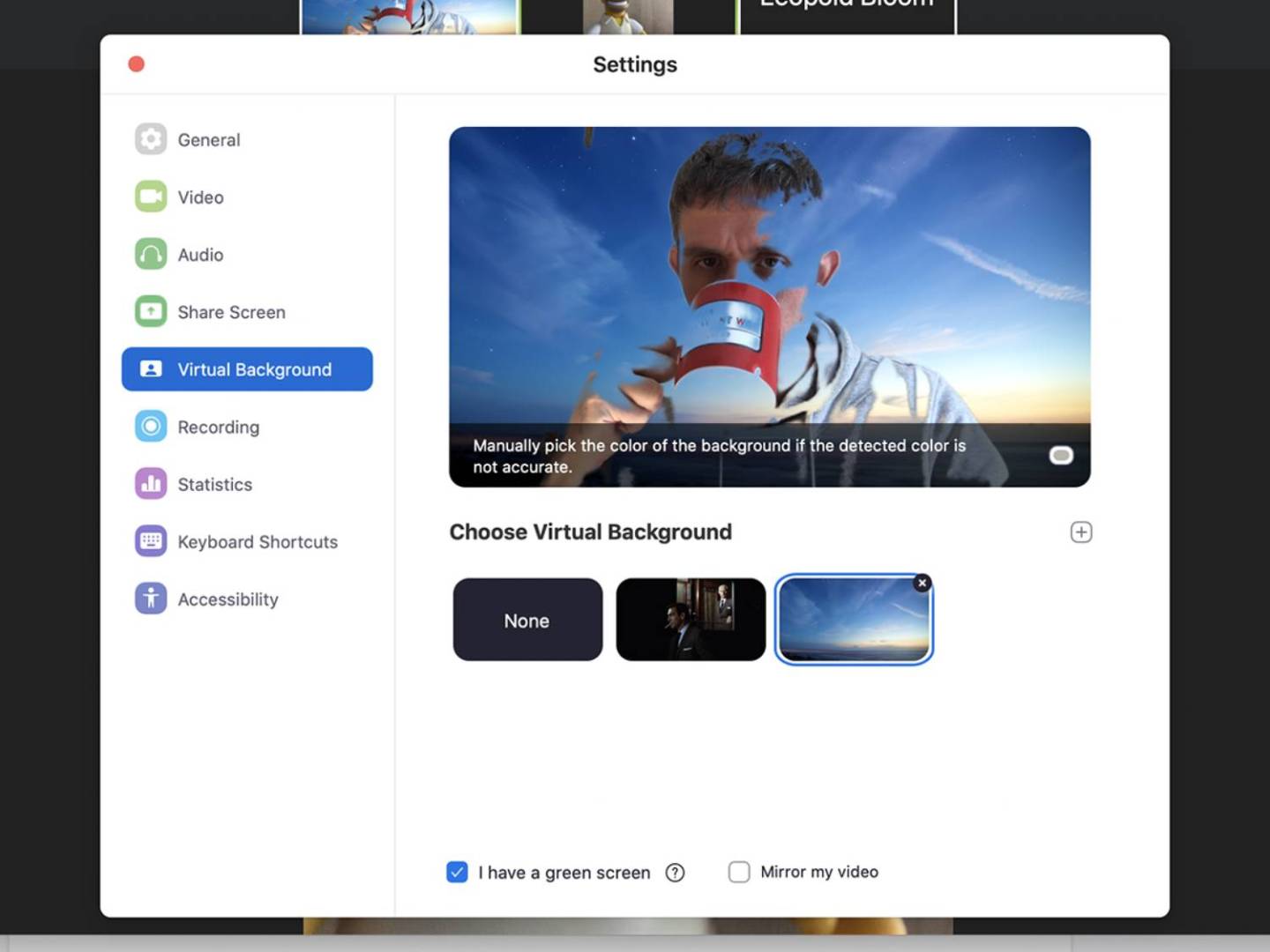Select the Virtual Background sidebar entry
The height and width of the screenshot is (952, 1270).
click(x=254, y=369)
